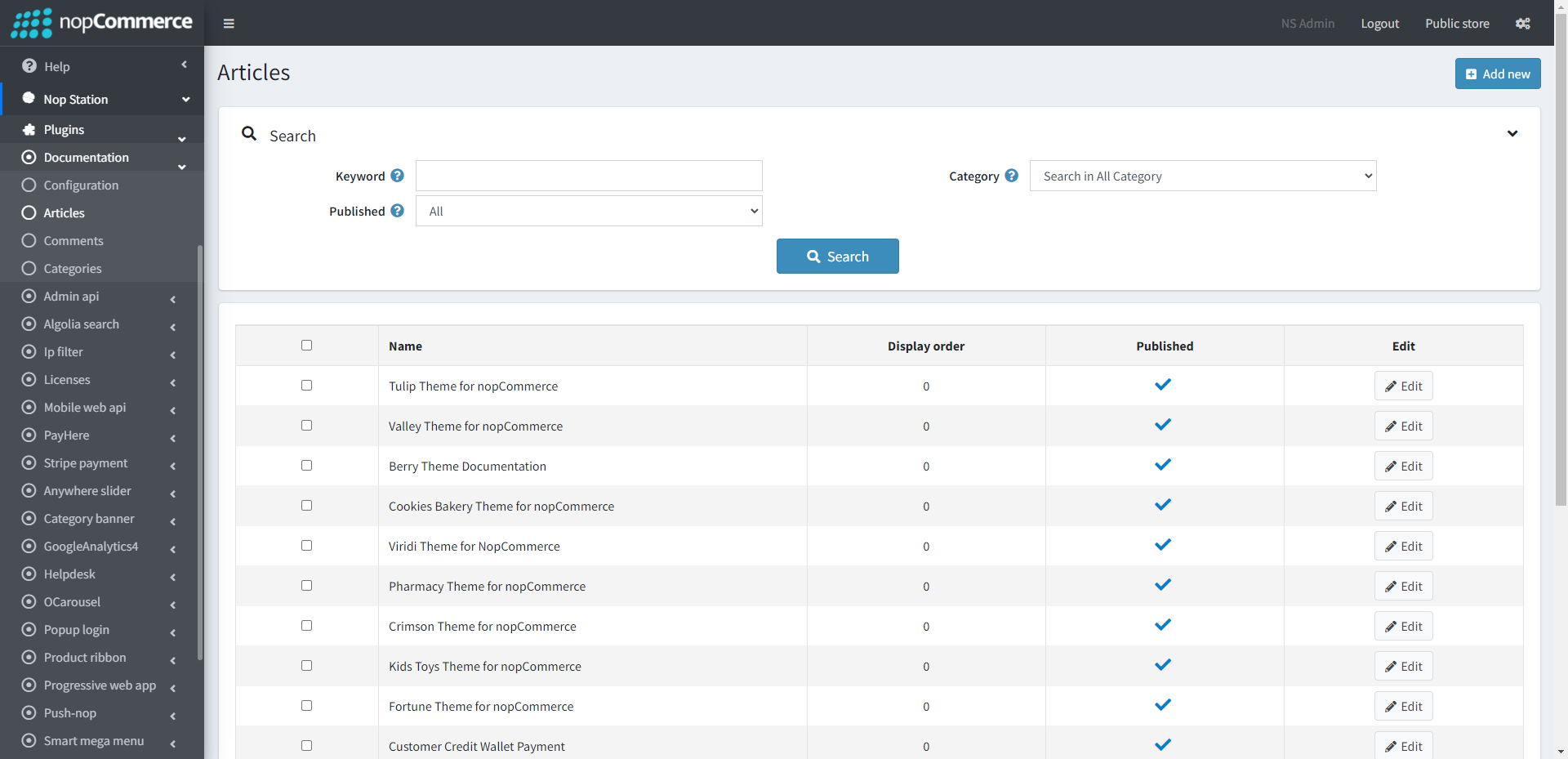Click published checkmark for Berry Theme Documentation
Viewport: 1568px width, 759px height.
pos(1163,465)
